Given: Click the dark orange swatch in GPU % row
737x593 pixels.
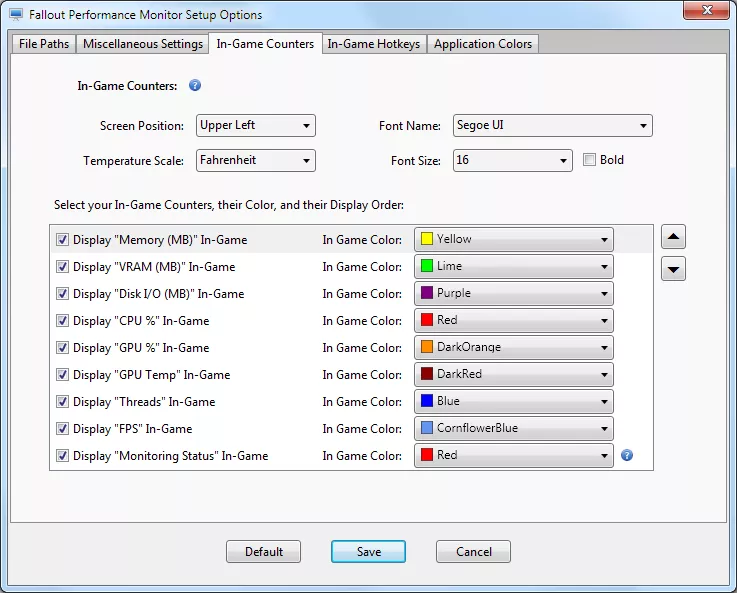Looking at the screenshot, I should [426, 347].
